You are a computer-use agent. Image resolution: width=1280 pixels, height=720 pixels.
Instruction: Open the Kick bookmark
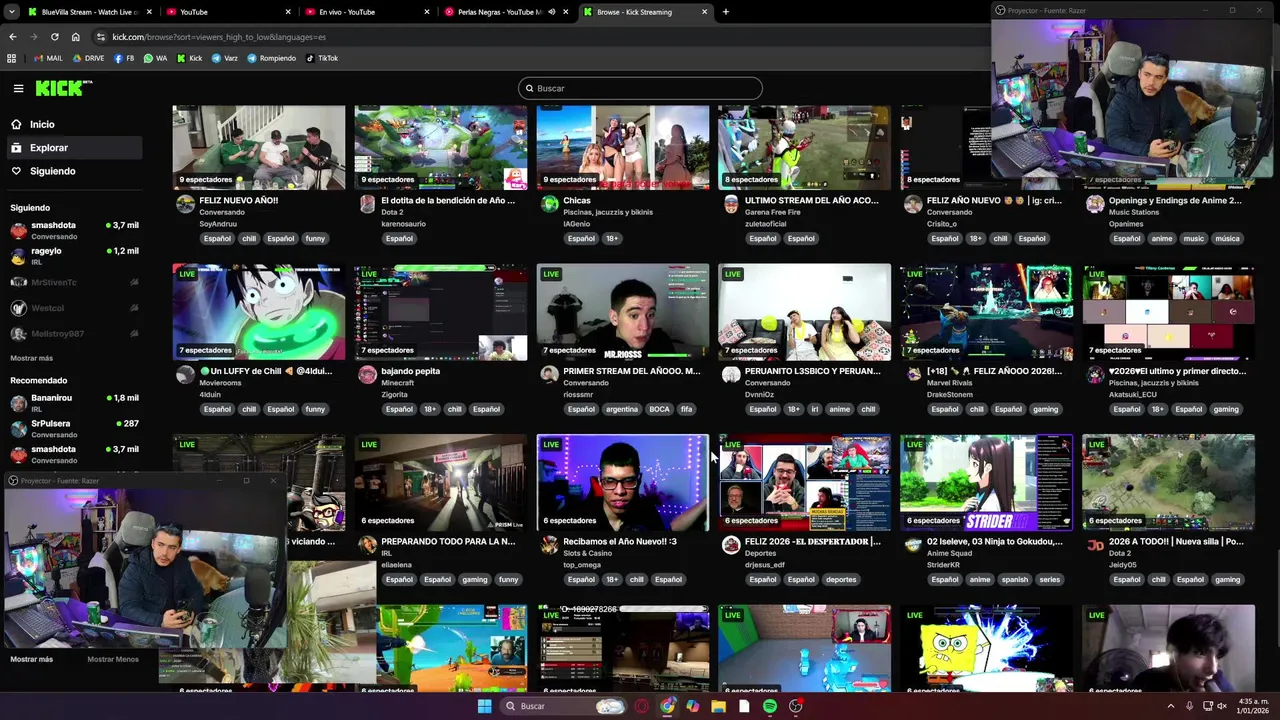[x=190, y=58]
